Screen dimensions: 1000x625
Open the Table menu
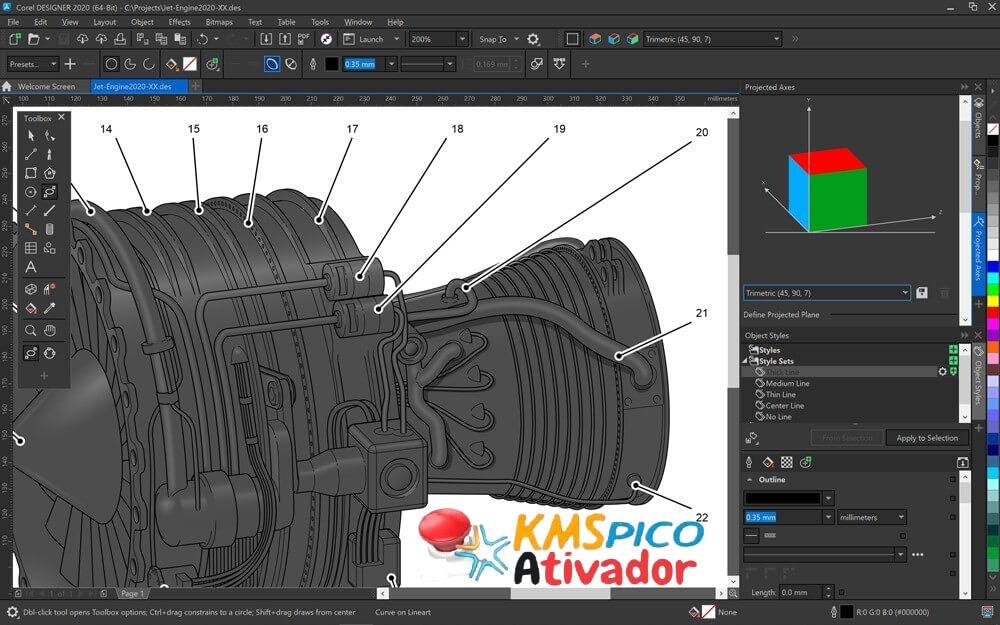(286, 22)
